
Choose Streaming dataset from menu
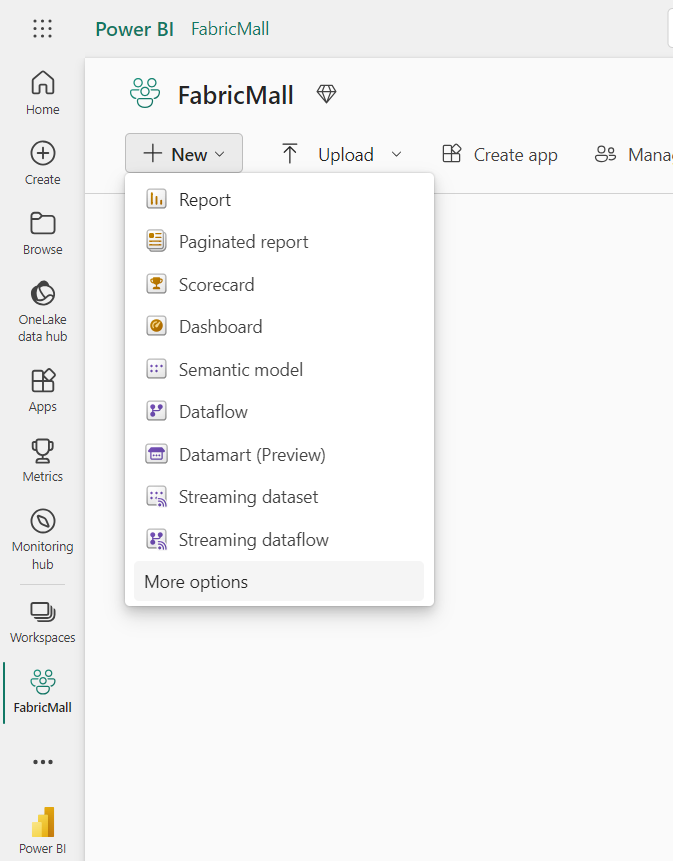[x=279, y=497]
